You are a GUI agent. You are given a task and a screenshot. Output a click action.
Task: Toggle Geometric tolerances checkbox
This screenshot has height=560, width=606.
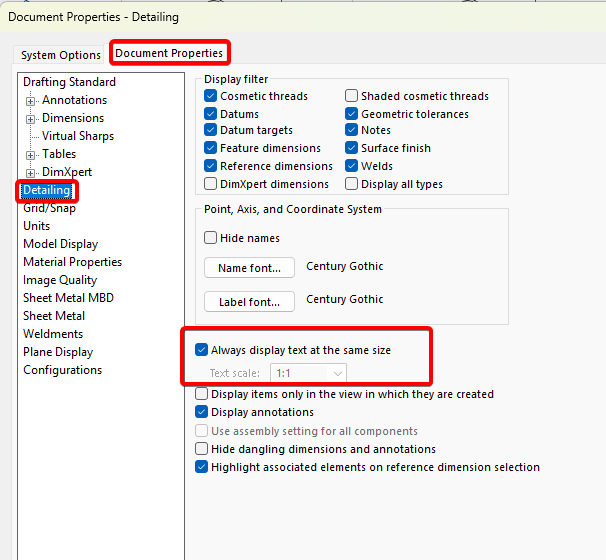(x=351, y=114)
